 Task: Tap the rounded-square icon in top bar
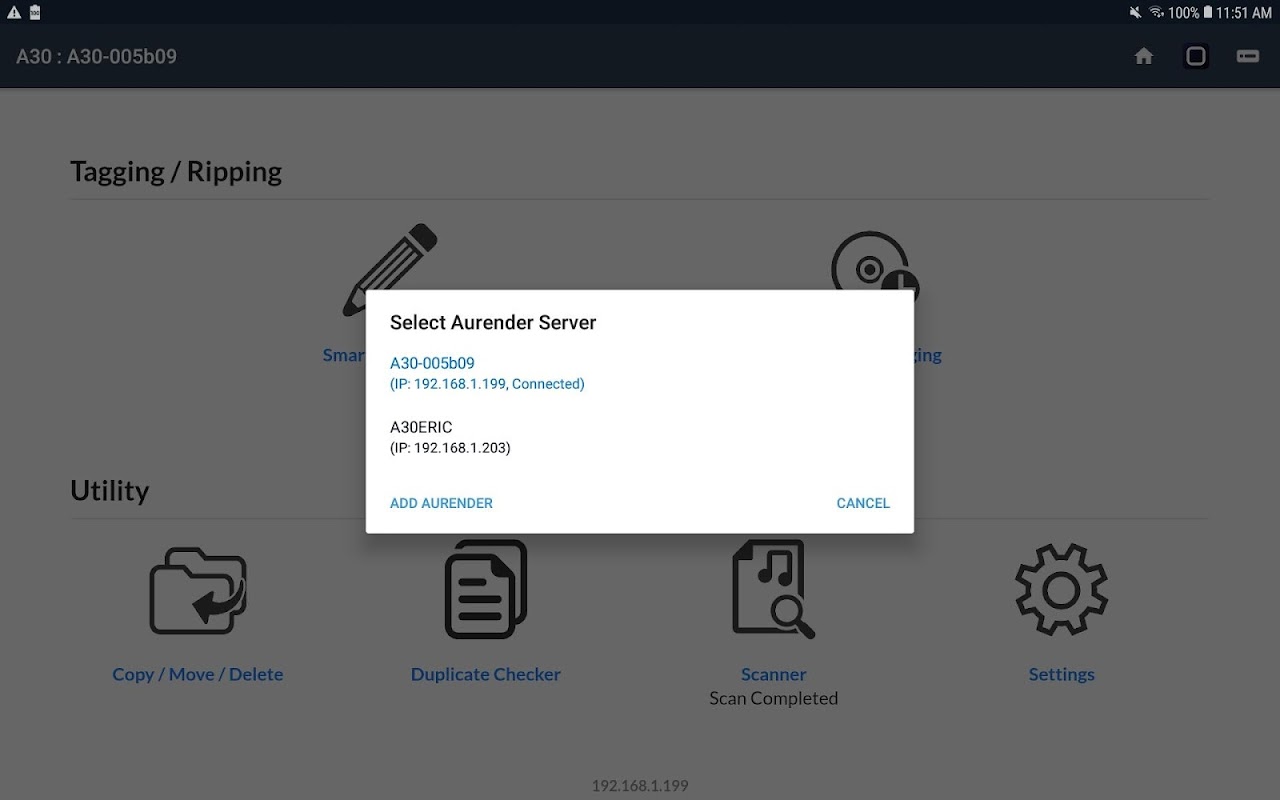point(1196,56)
